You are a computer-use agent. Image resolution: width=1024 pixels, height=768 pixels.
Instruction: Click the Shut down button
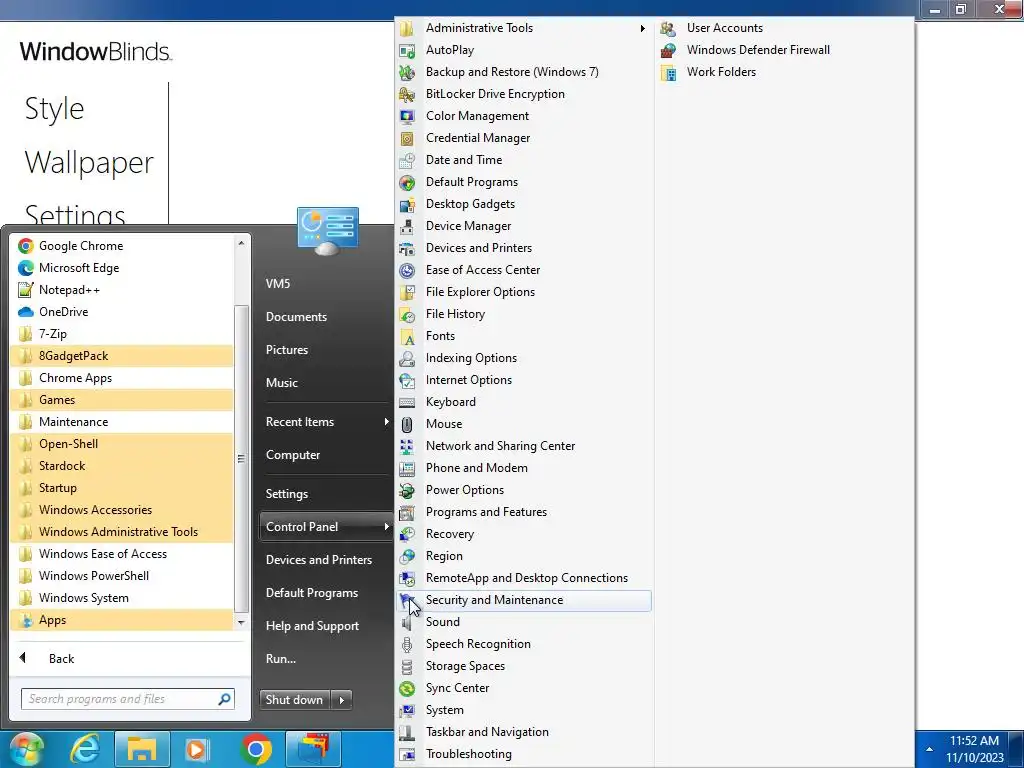click(x=295, y=700)
